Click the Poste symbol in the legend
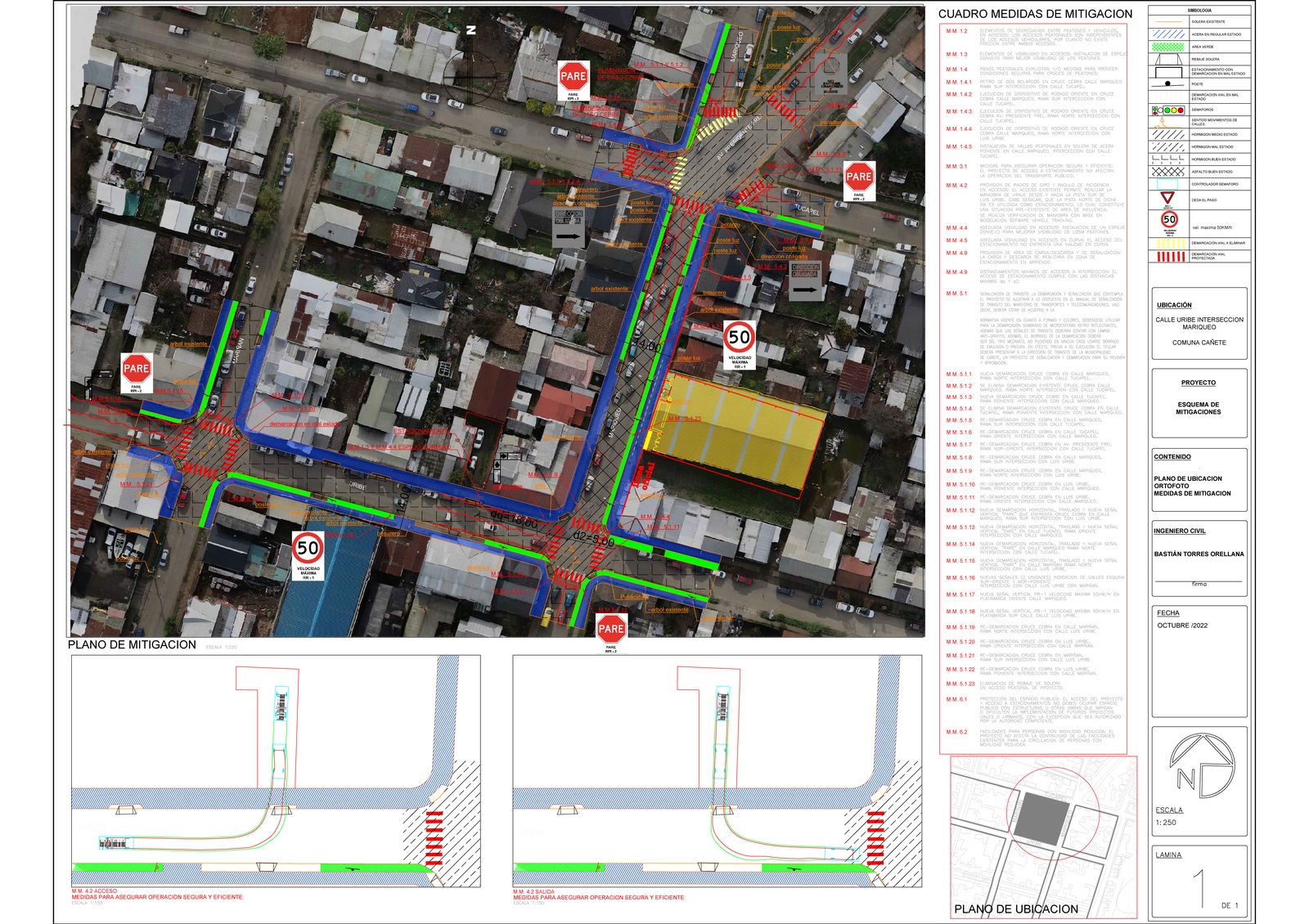The height and width of the screenshot is (924, 1309). (x=1167, y=84)
